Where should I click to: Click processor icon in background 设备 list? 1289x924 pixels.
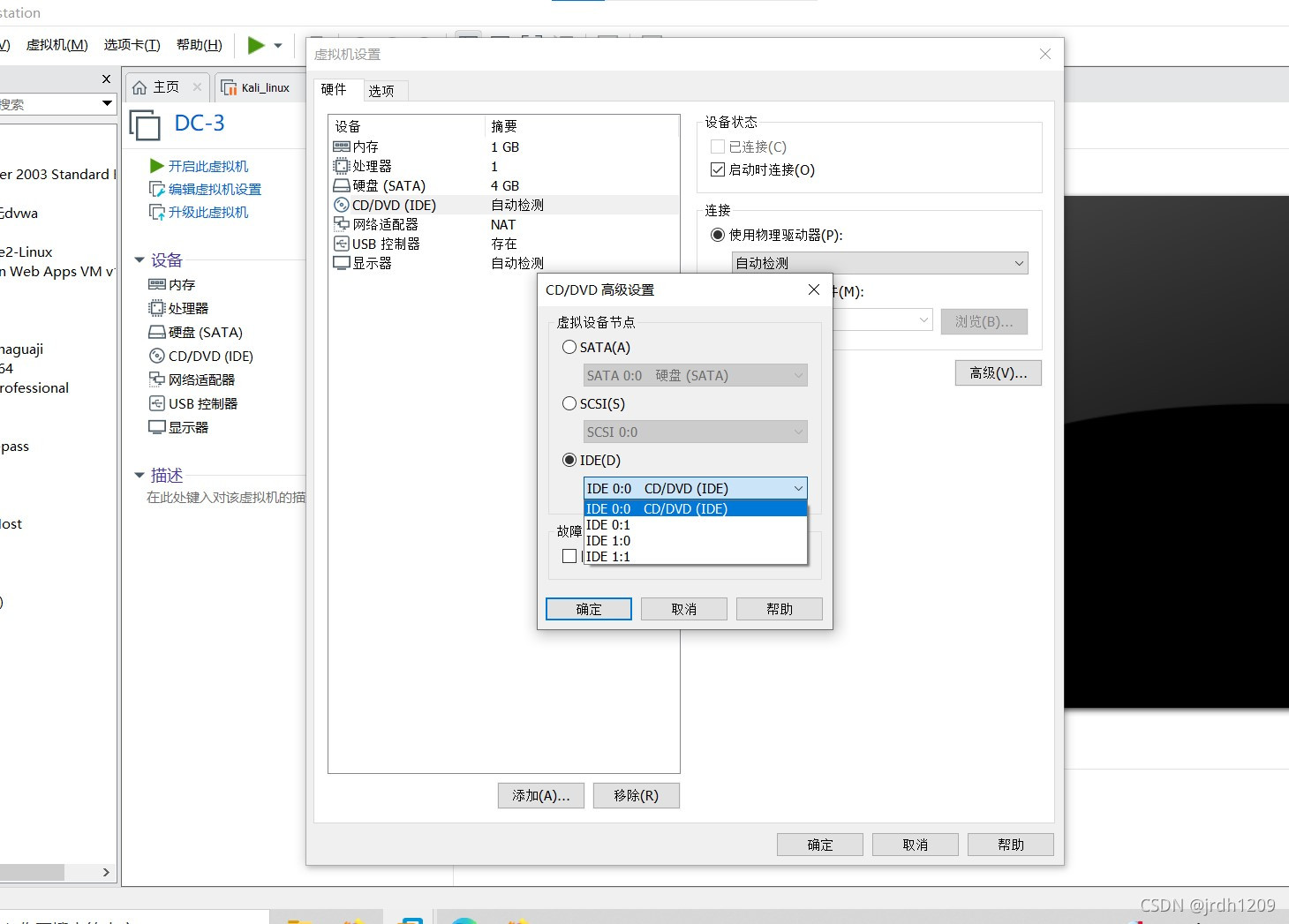click(157, 308)
